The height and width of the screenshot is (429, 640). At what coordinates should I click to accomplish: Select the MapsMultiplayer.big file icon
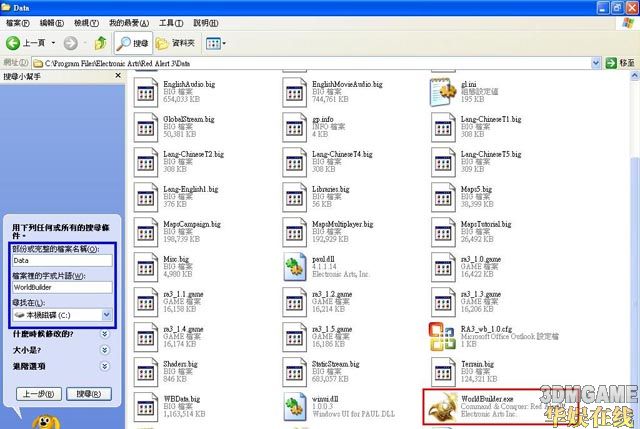[294, 232]
